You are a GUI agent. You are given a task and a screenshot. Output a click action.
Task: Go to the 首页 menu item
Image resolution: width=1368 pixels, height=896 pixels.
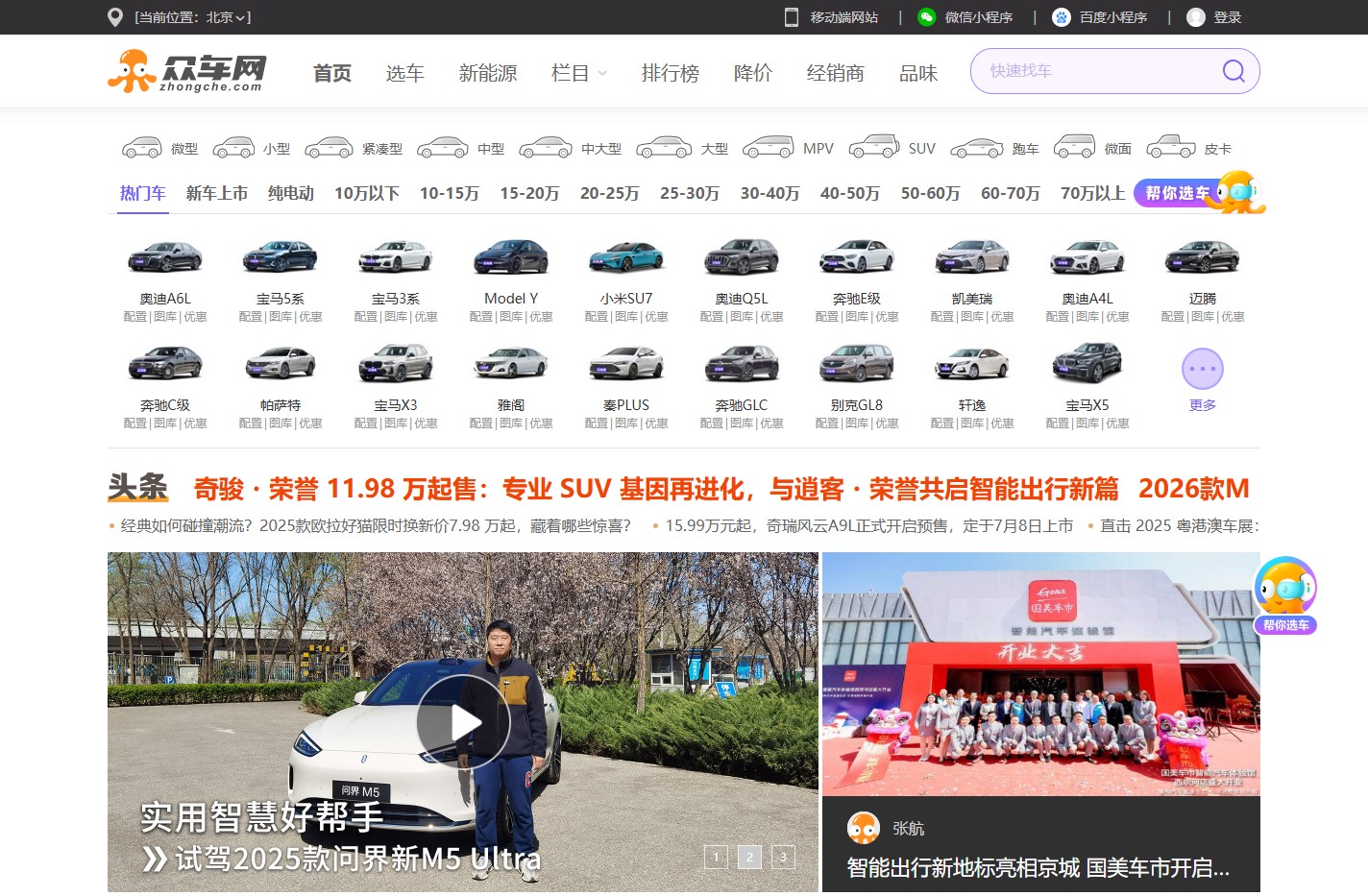click(332, 73)
